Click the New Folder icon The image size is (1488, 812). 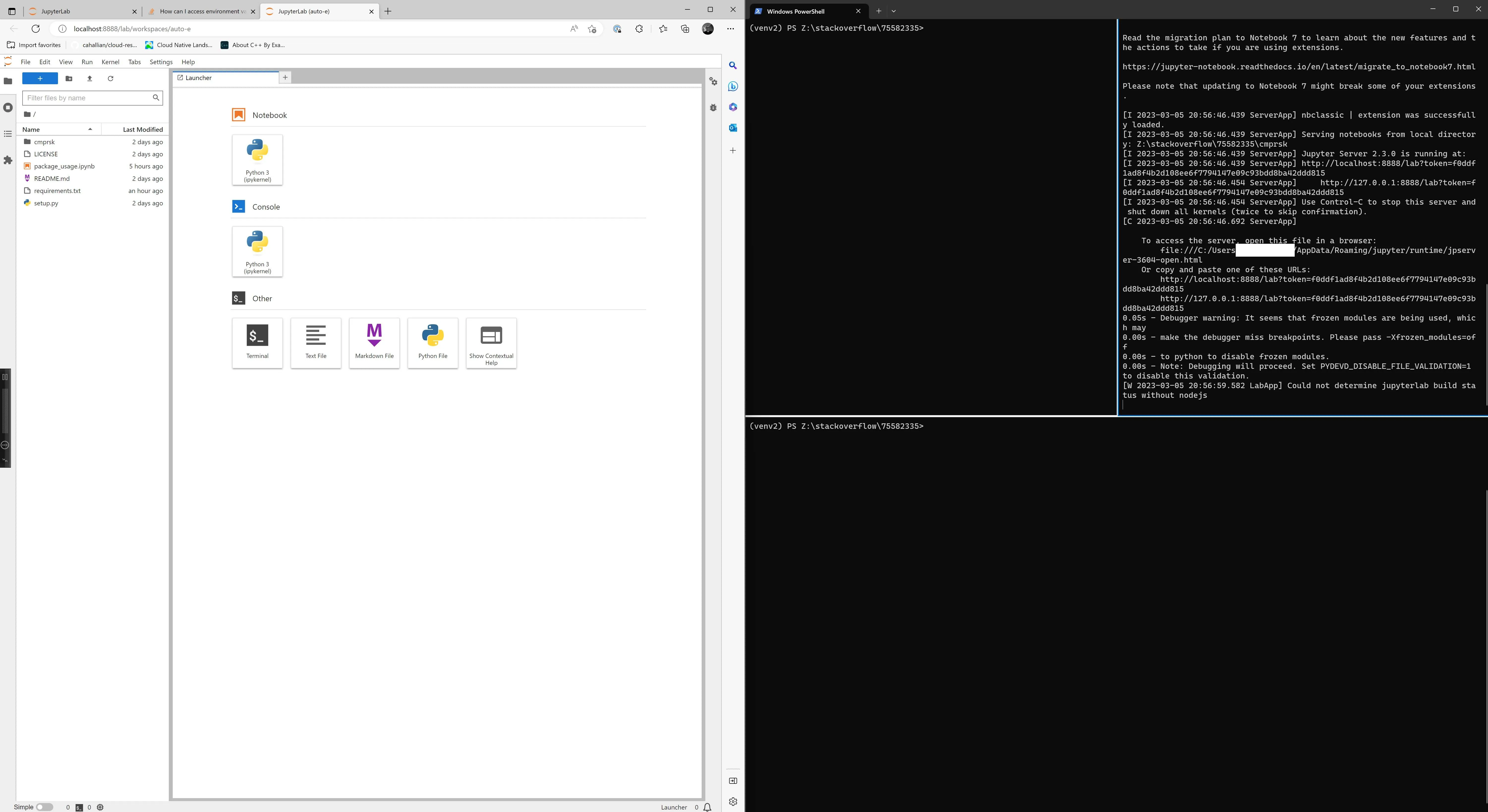point(69,79)
